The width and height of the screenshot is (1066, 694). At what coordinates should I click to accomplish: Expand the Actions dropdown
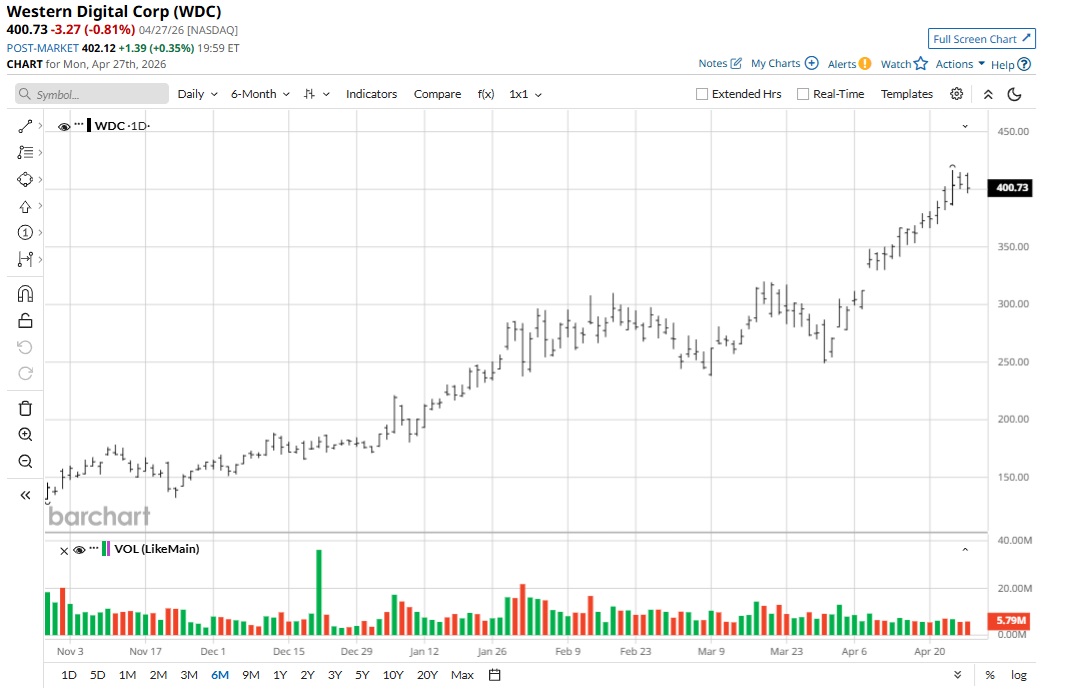[960, 64]
